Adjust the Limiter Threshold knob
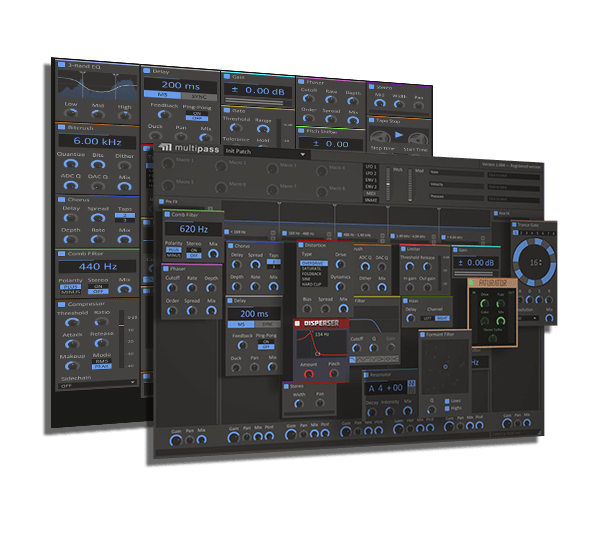This screenshot has height=543, width=600. (x=409, y=266)
